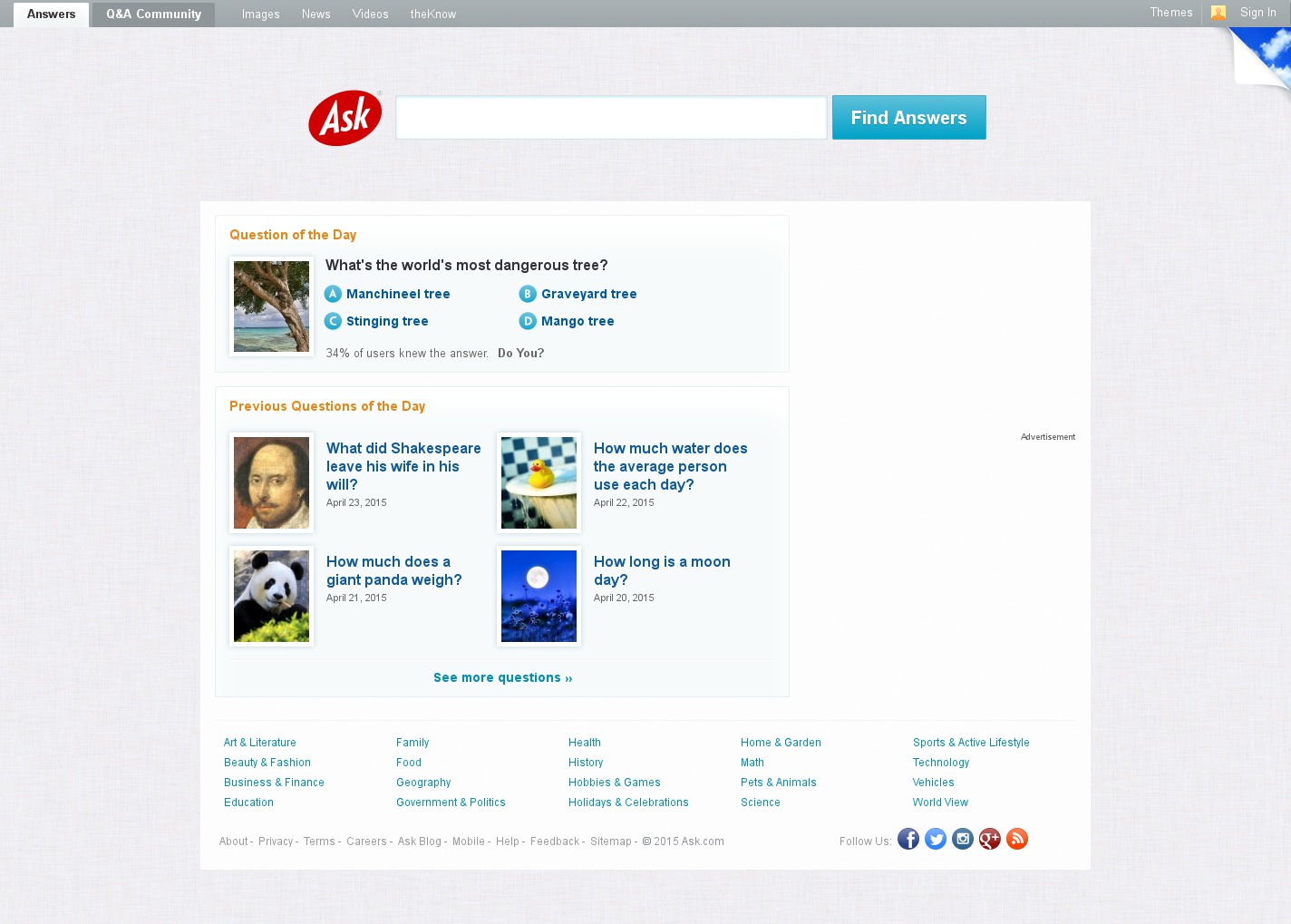1291x924 pixels.
Task: Browse the Education category
Action: [248, 802]
